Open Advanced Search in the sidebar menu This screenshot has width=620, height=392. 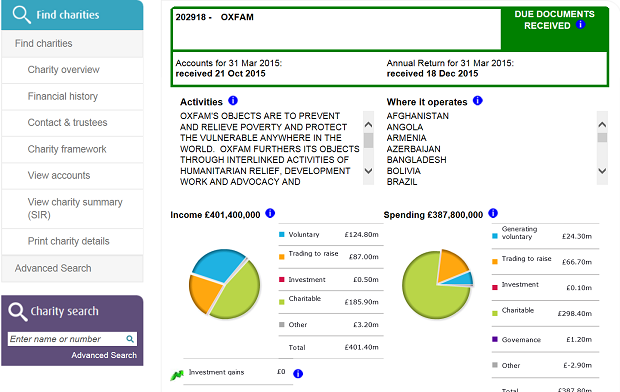click(x=72, y=268)
